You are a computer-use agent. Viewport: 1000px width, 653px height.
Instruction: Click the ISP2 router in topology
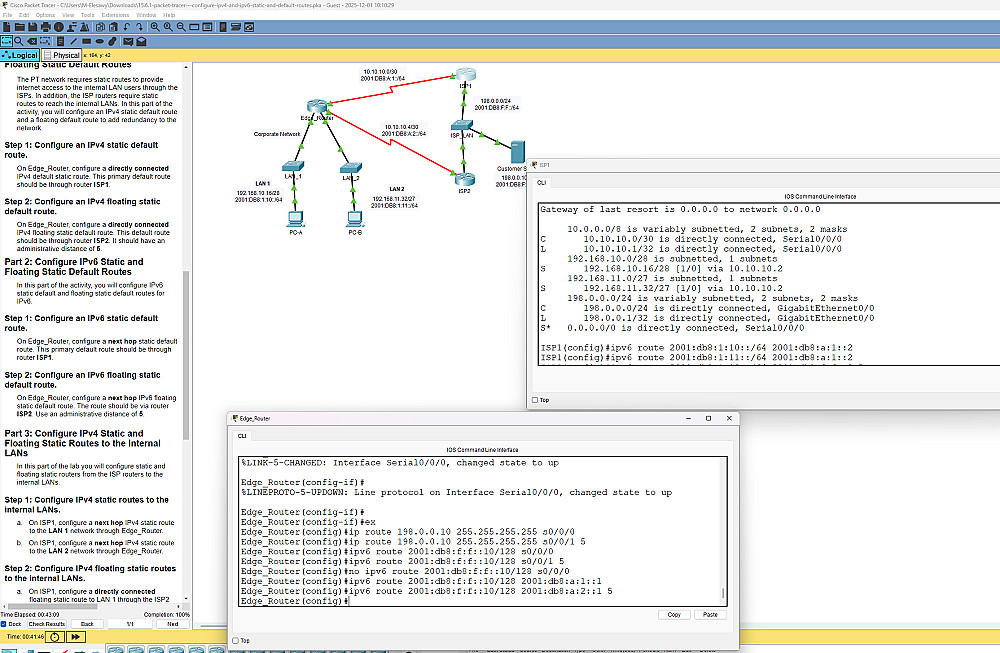pyautogui.click(x=464, y=180)
